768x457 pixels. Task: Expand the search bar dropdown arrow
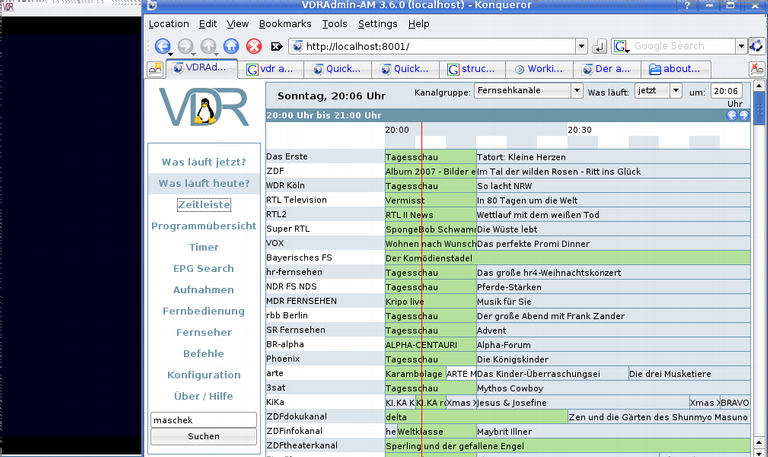tap(741, 47)
